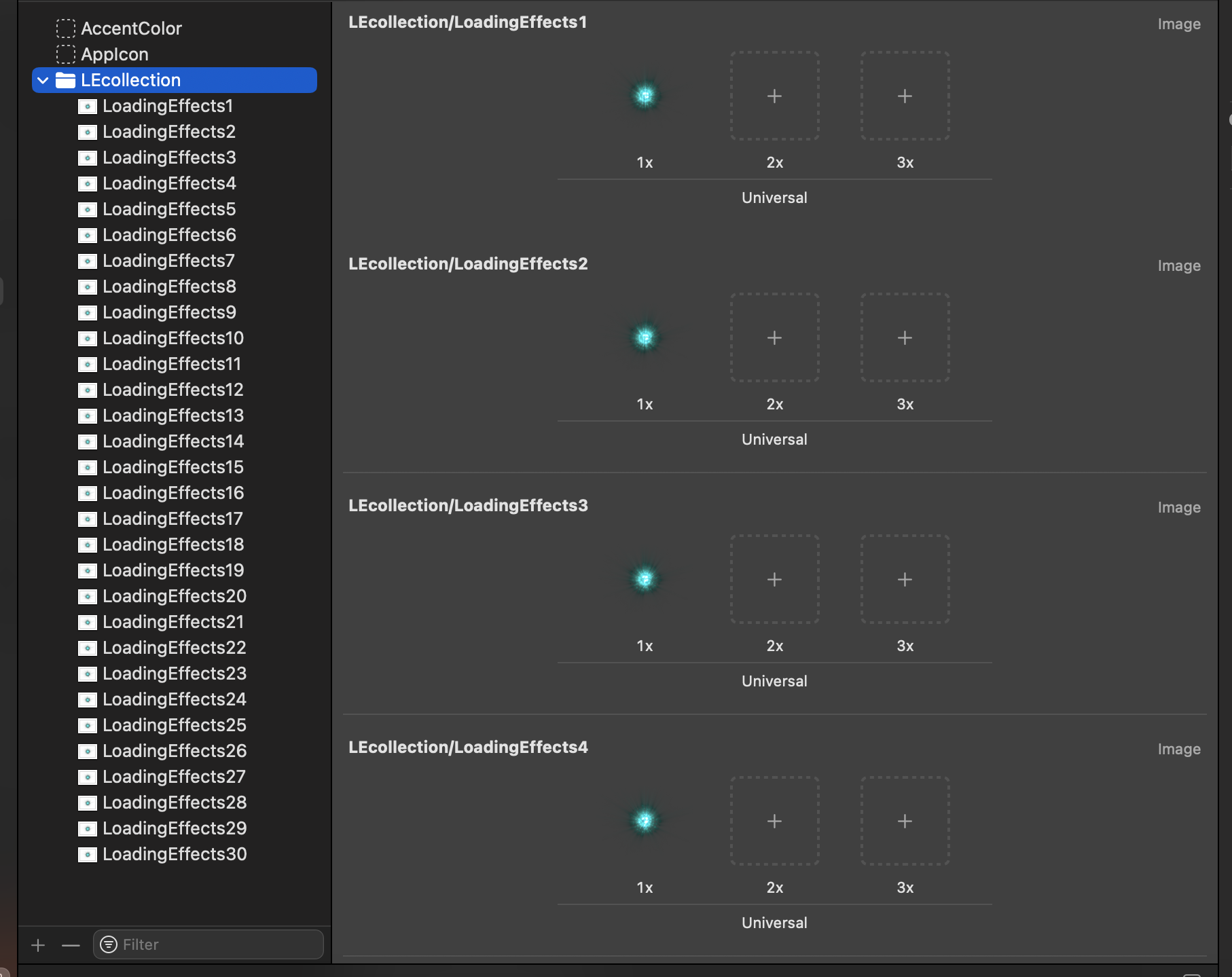Click the image icon next to LoadingEffects13

(87, 416)
